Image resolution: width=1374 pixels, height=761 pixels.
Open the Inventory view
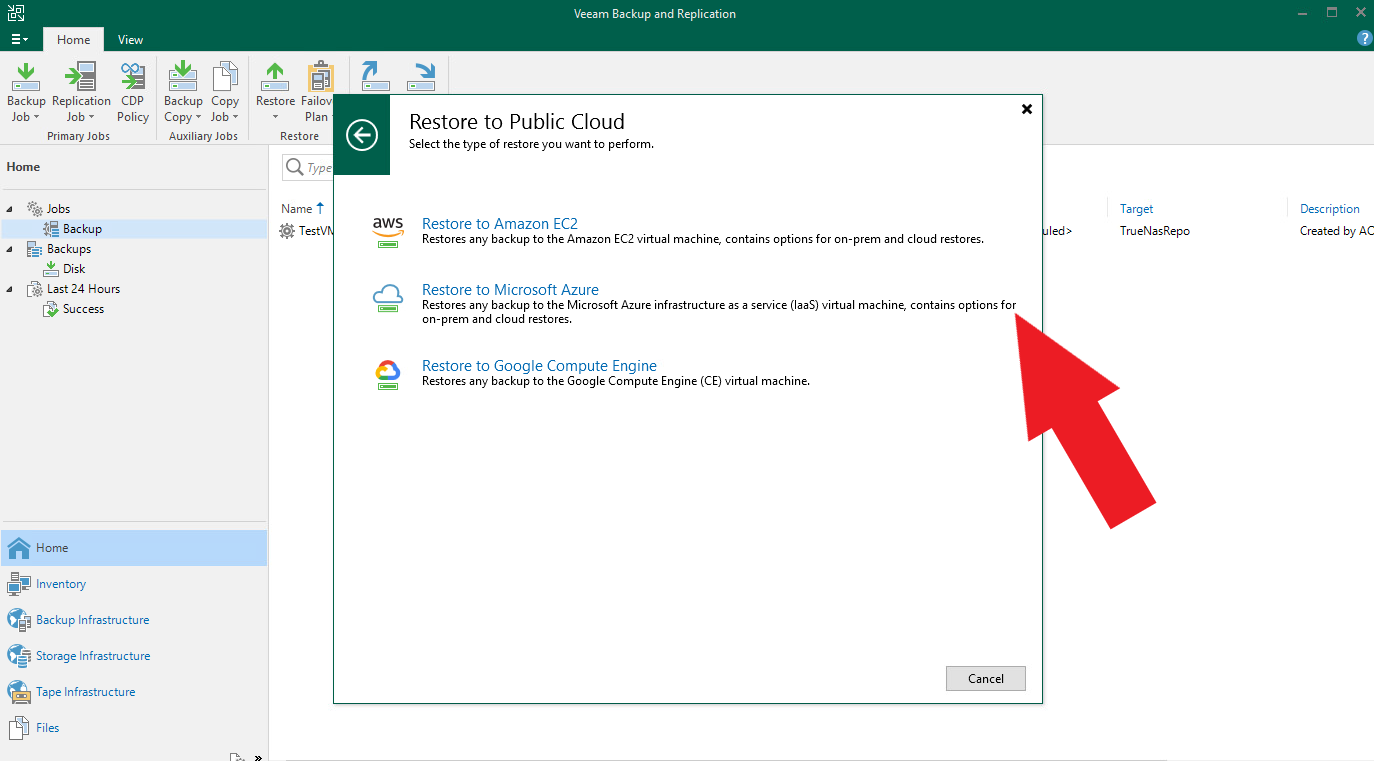click(61, 584)
